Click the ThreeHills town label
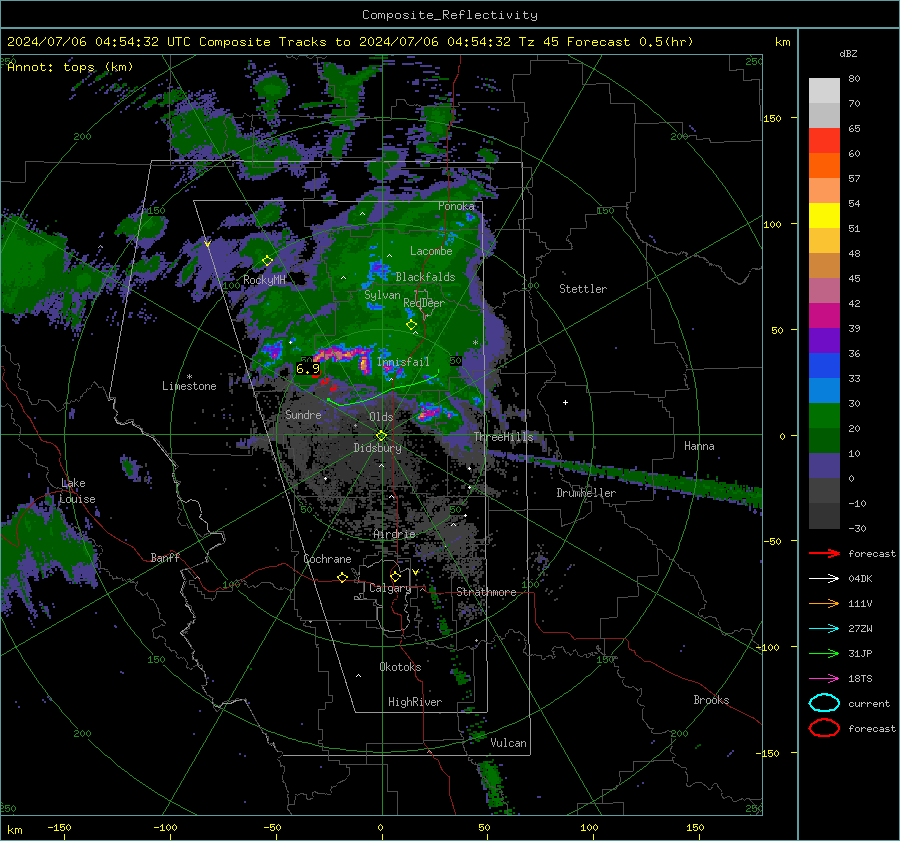 point(503,437)
